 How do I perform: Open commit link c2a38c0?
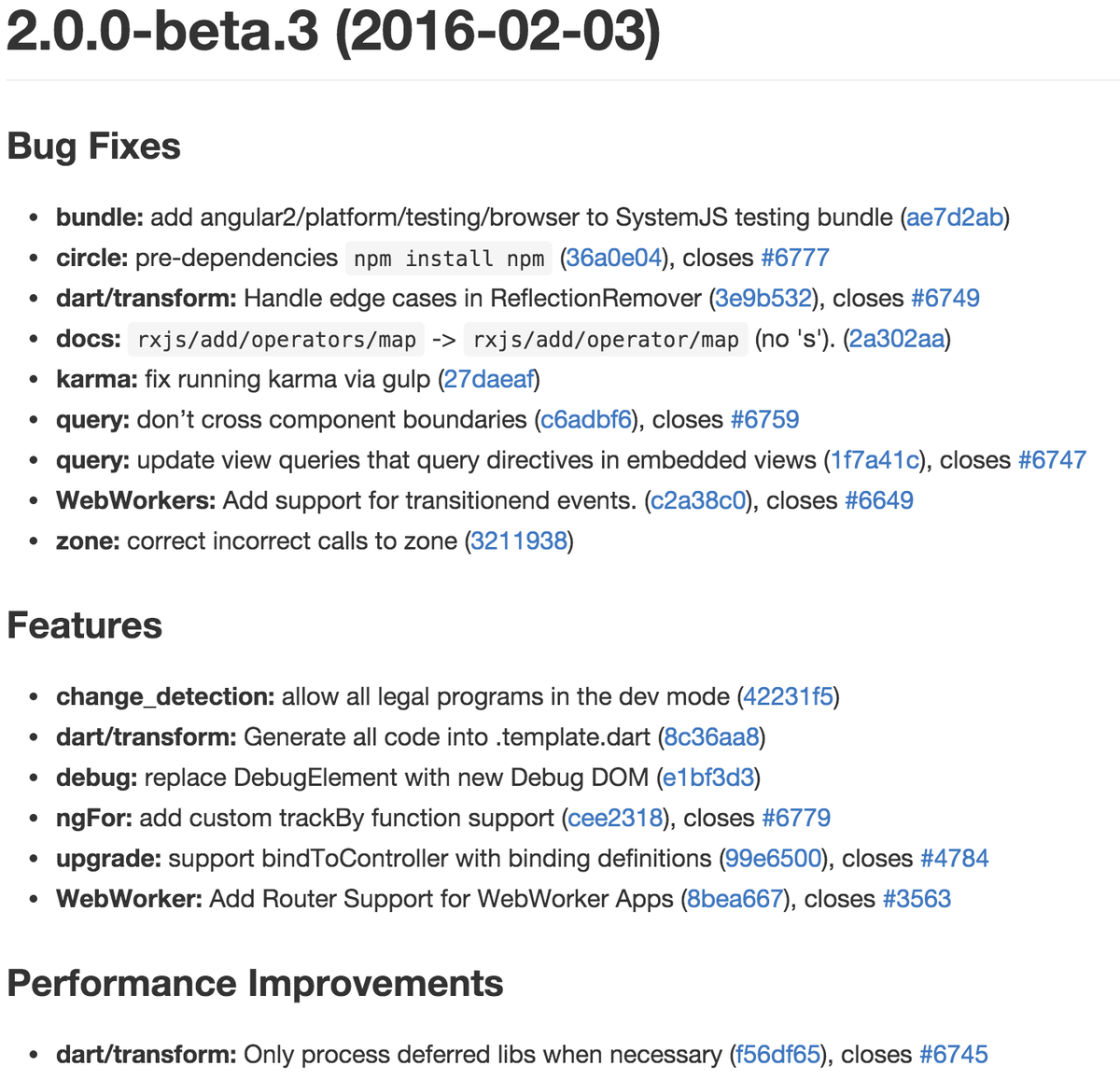tap(699, 500)
